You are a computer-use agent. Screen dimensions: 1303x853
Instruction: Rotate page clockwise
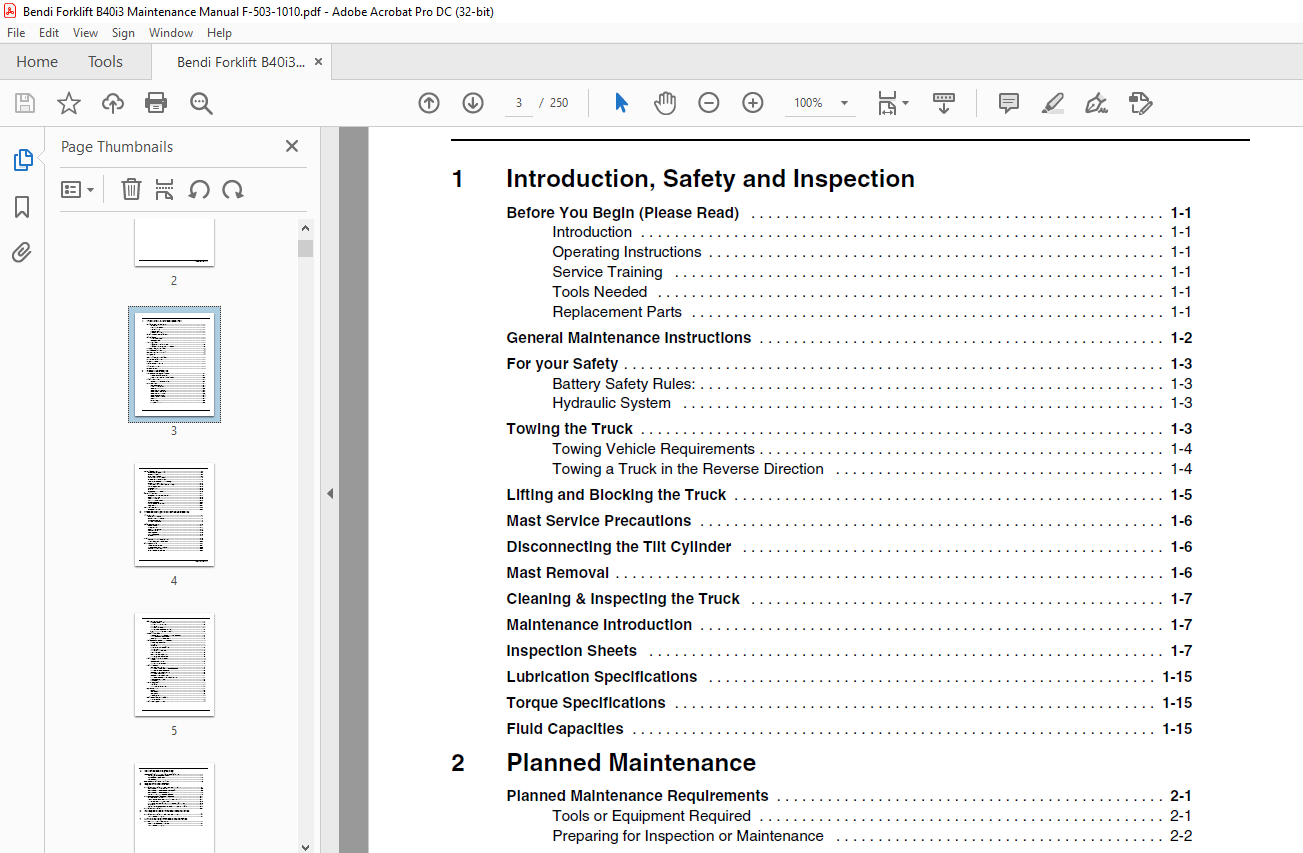point(233,189)
